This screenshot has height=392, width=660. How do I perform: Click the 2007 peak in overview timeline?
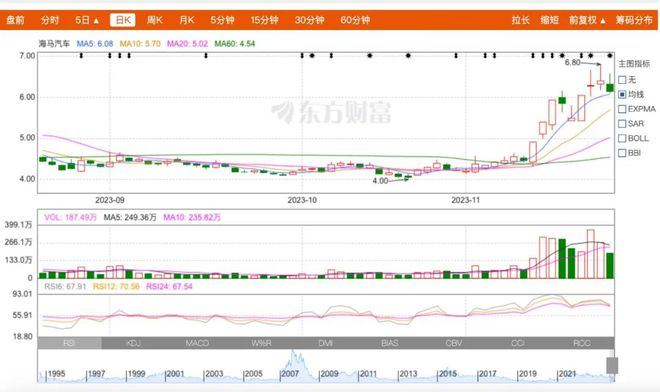tap(295, 361)
